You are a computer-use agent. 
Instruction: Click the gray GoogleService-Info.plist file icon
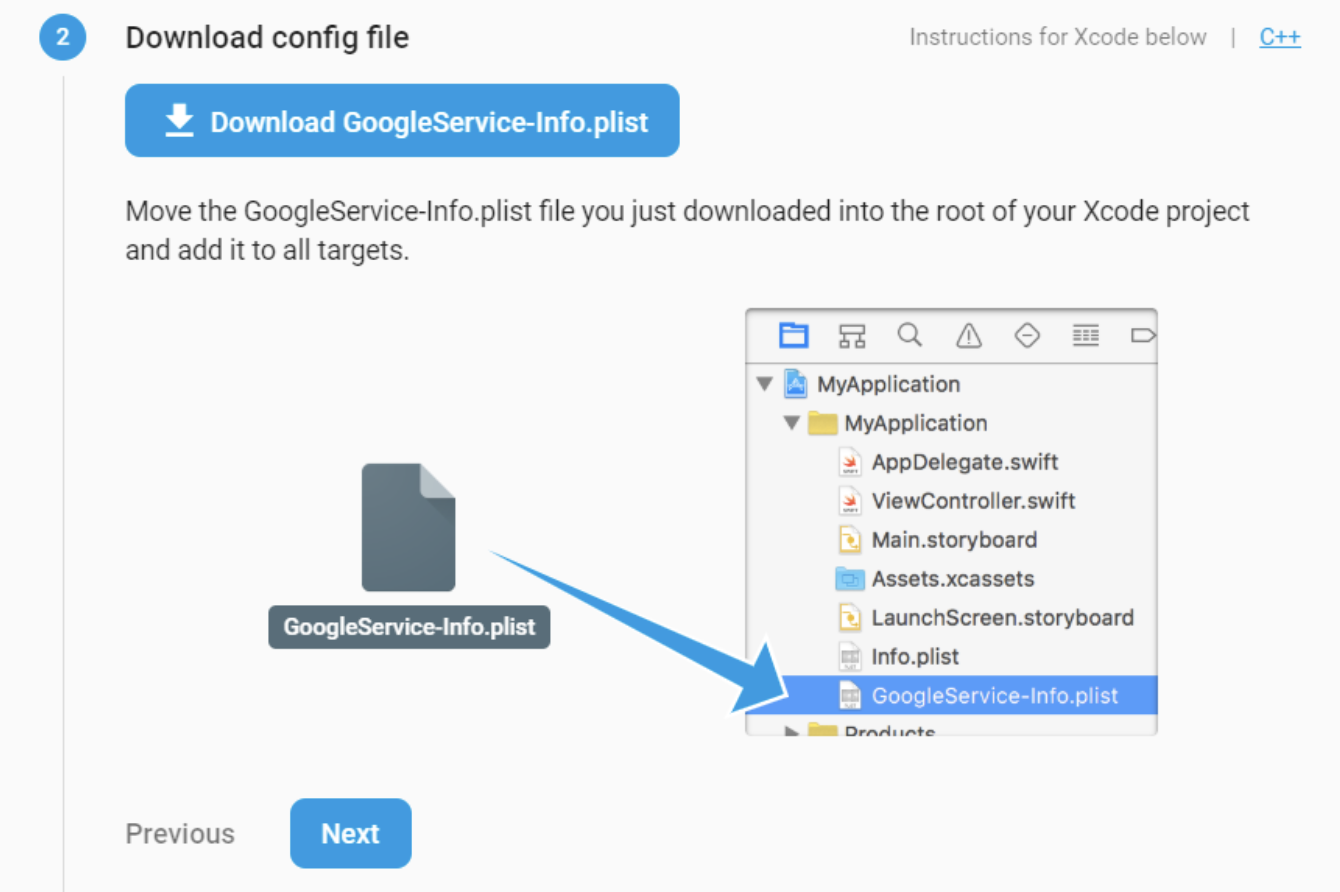408,527
